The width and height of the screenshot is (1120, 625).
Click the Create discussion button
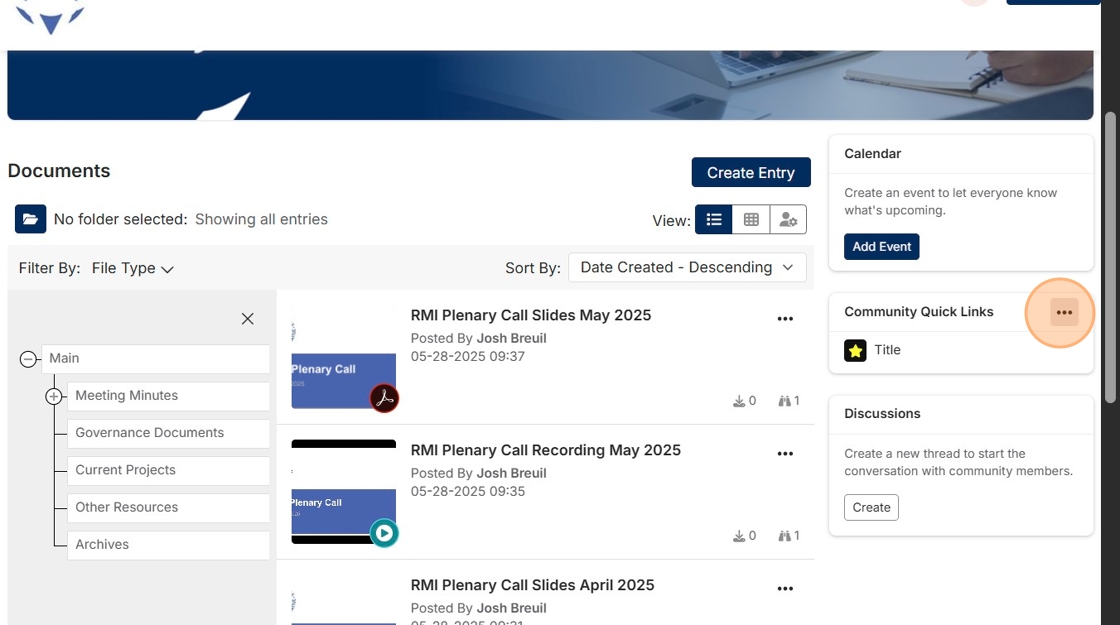[x=871, y=507]
